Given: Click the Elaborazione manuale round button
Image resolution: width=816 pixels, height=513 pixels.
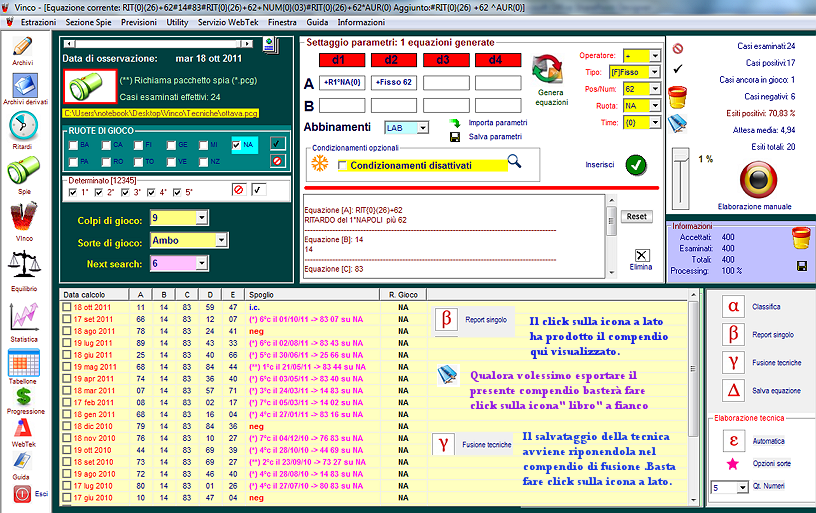Looking at the screenshot, I should pyautogui.click(x=758, y=180).
